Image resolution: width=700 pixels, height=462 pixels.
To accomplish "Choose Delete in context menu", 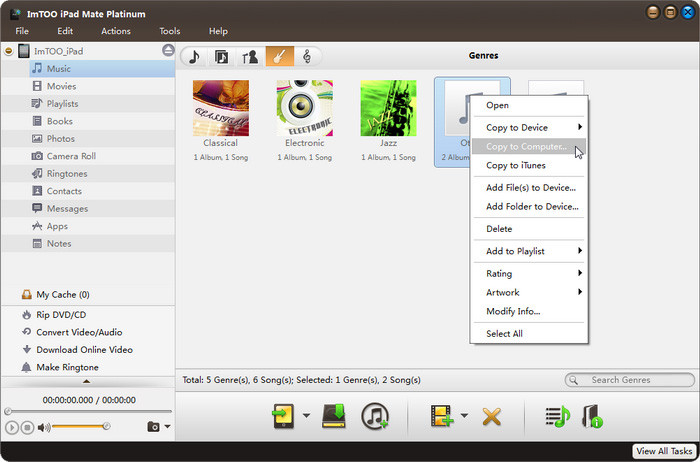I will coord(529,229).
